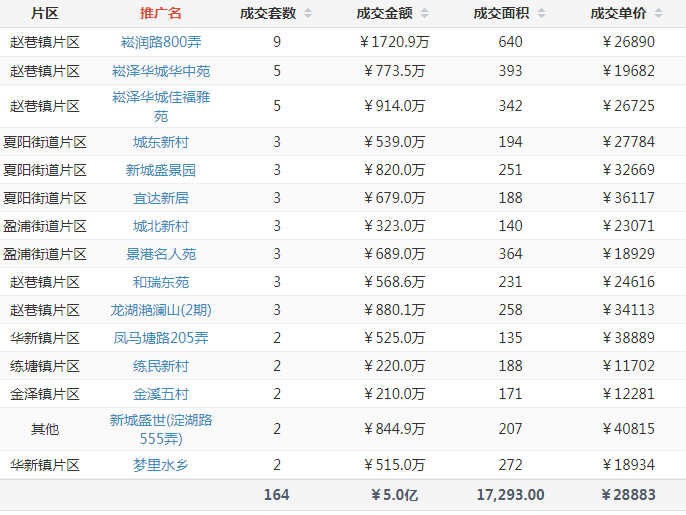The width and height of the screenshot is (686, 515).
Task: Sort by 成交套数 using the sort arrows
Action: click(308, 14)
